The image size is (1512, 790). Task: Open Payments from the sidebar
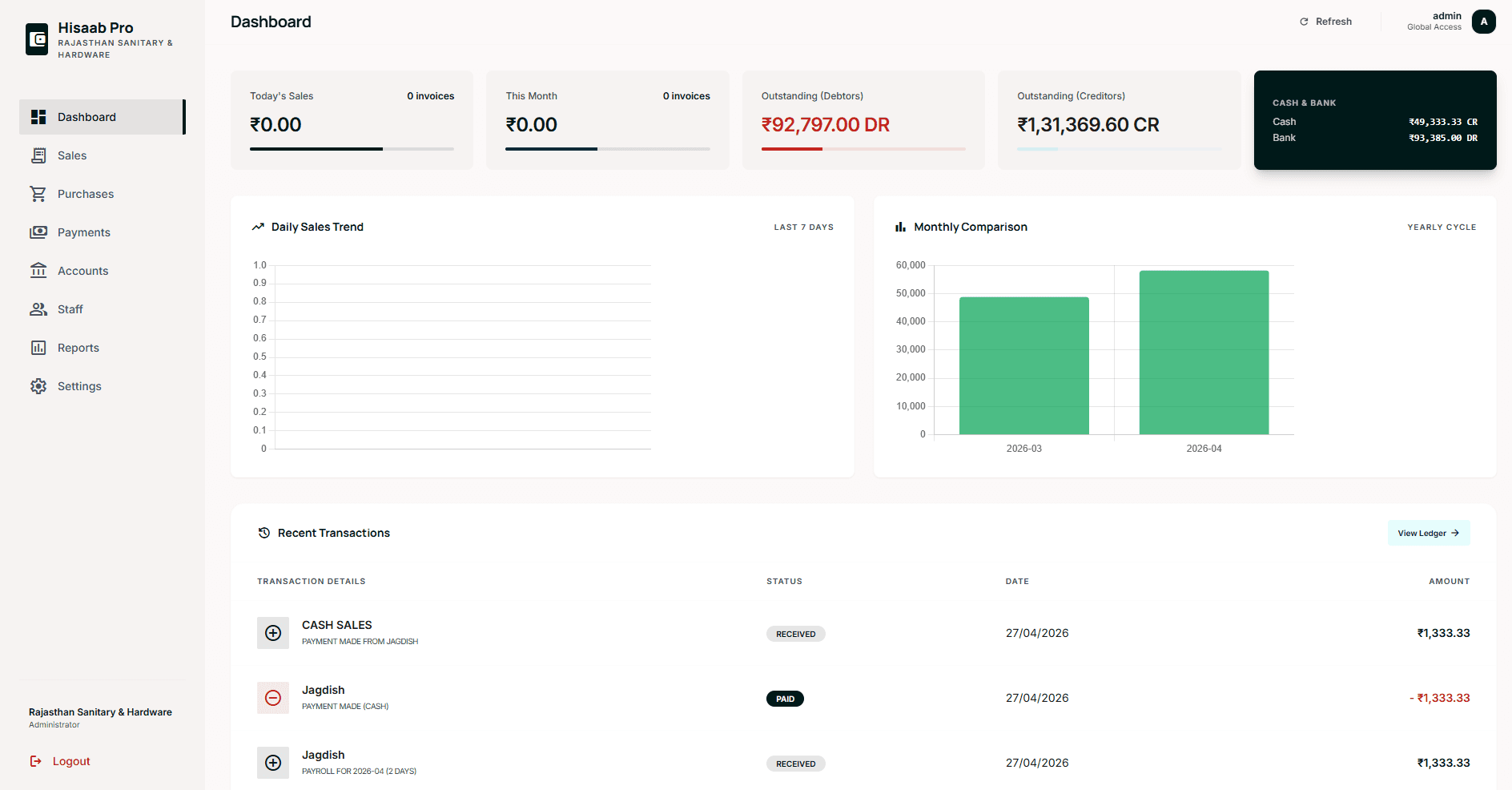[103, 232]
